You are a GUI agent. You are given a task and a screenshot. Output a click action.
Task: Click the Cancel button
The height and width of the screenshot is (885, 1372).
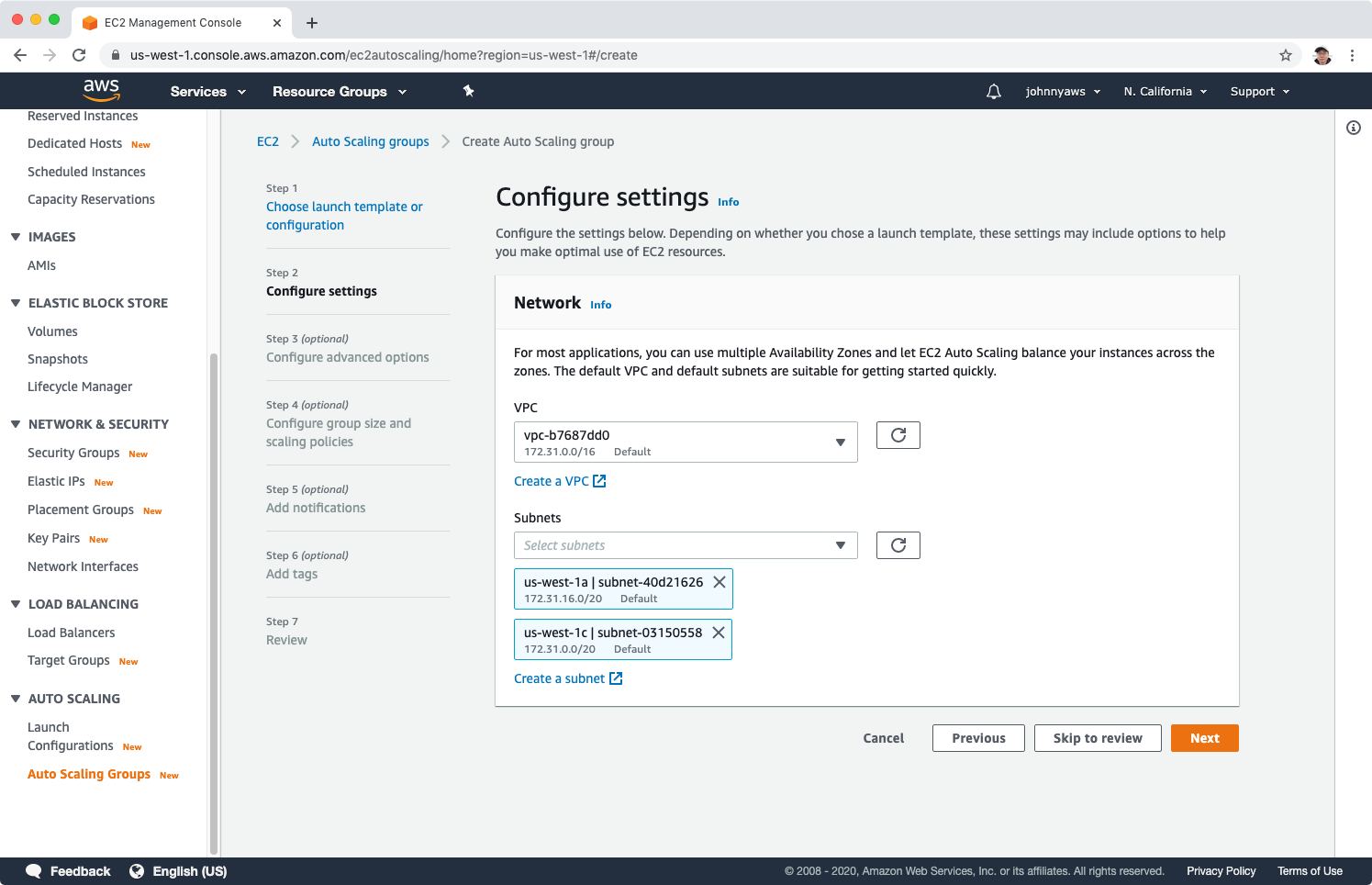(x=884, y=738)
